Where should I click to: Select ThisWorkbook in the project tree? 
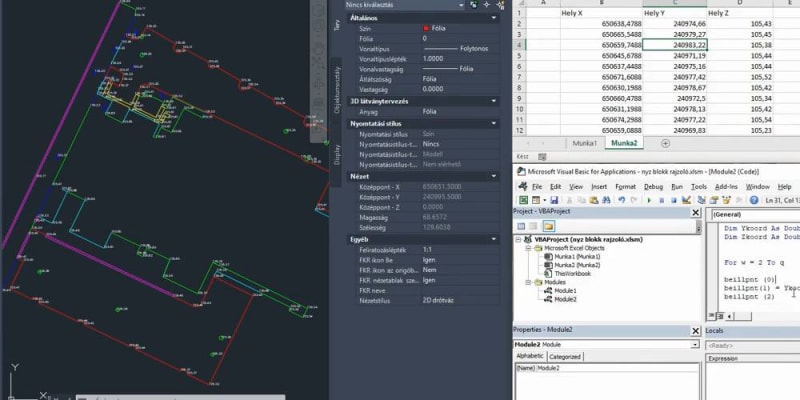tap(572, 273)
